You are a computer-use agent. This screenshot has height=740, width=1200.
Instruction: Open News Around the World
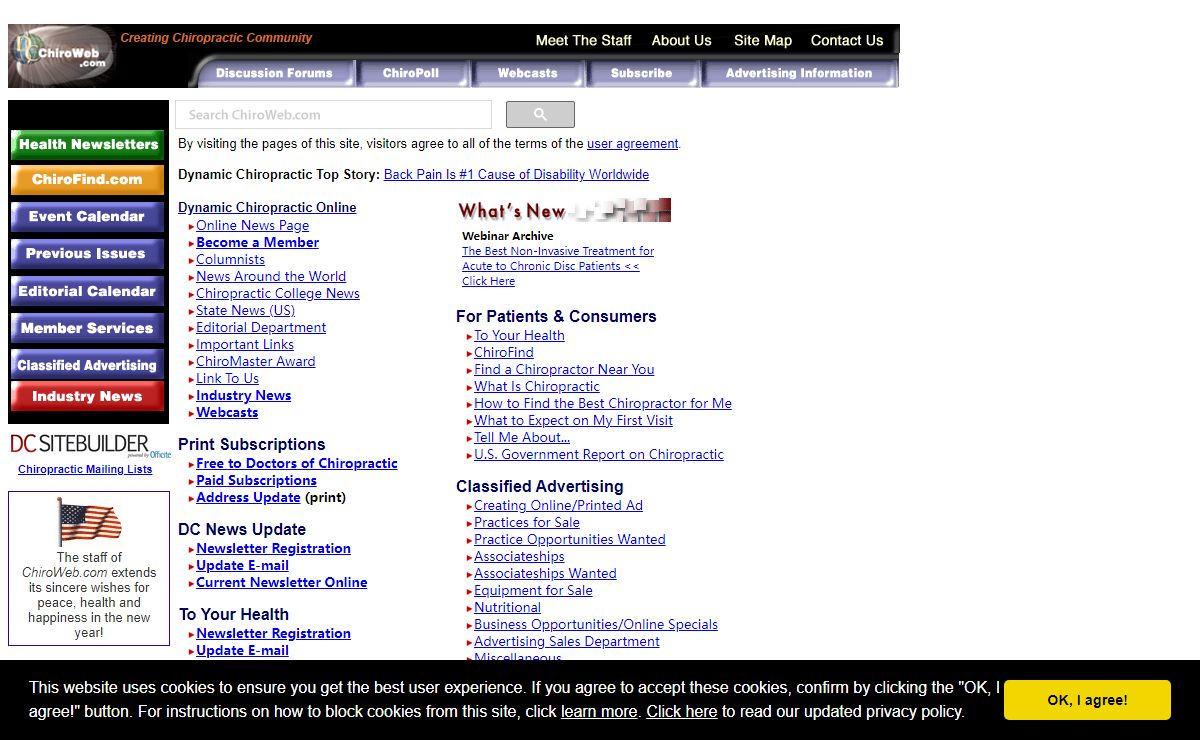pos(271,277)
